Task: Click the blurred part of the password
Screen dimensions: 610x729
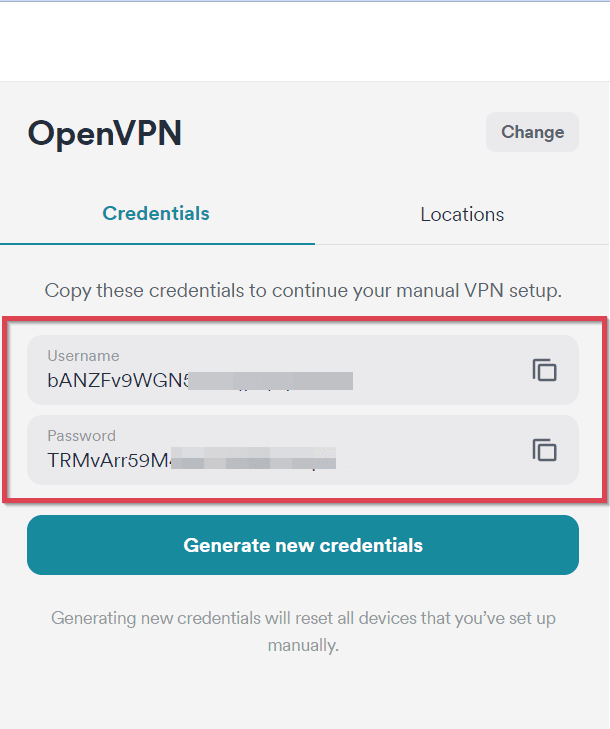Action: [254, 461]
